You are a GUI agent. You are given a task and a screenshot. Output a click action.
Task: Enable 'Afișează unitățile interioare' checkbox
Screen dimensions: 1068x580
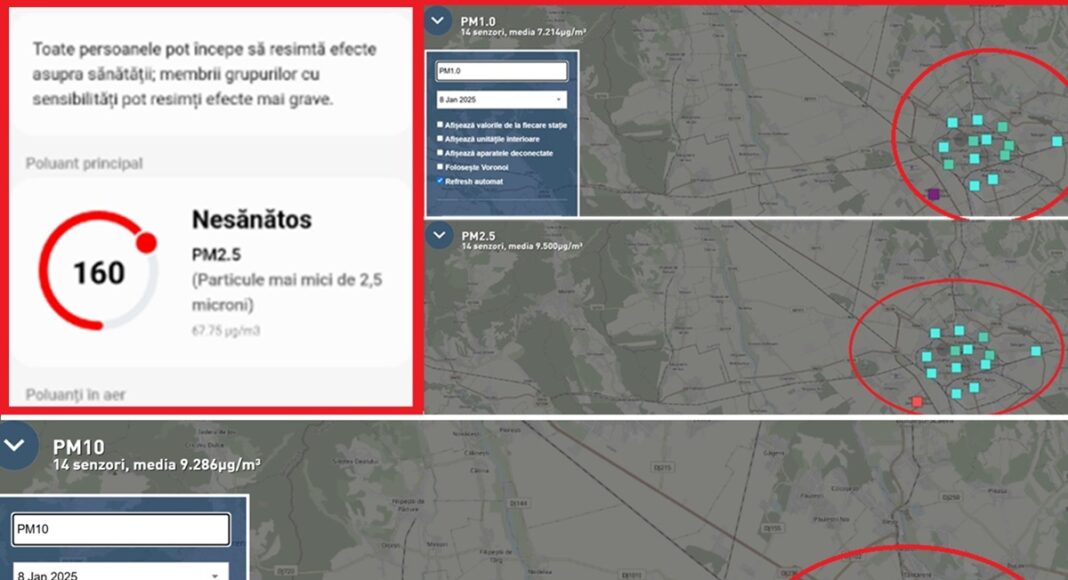tap(439, 138)
